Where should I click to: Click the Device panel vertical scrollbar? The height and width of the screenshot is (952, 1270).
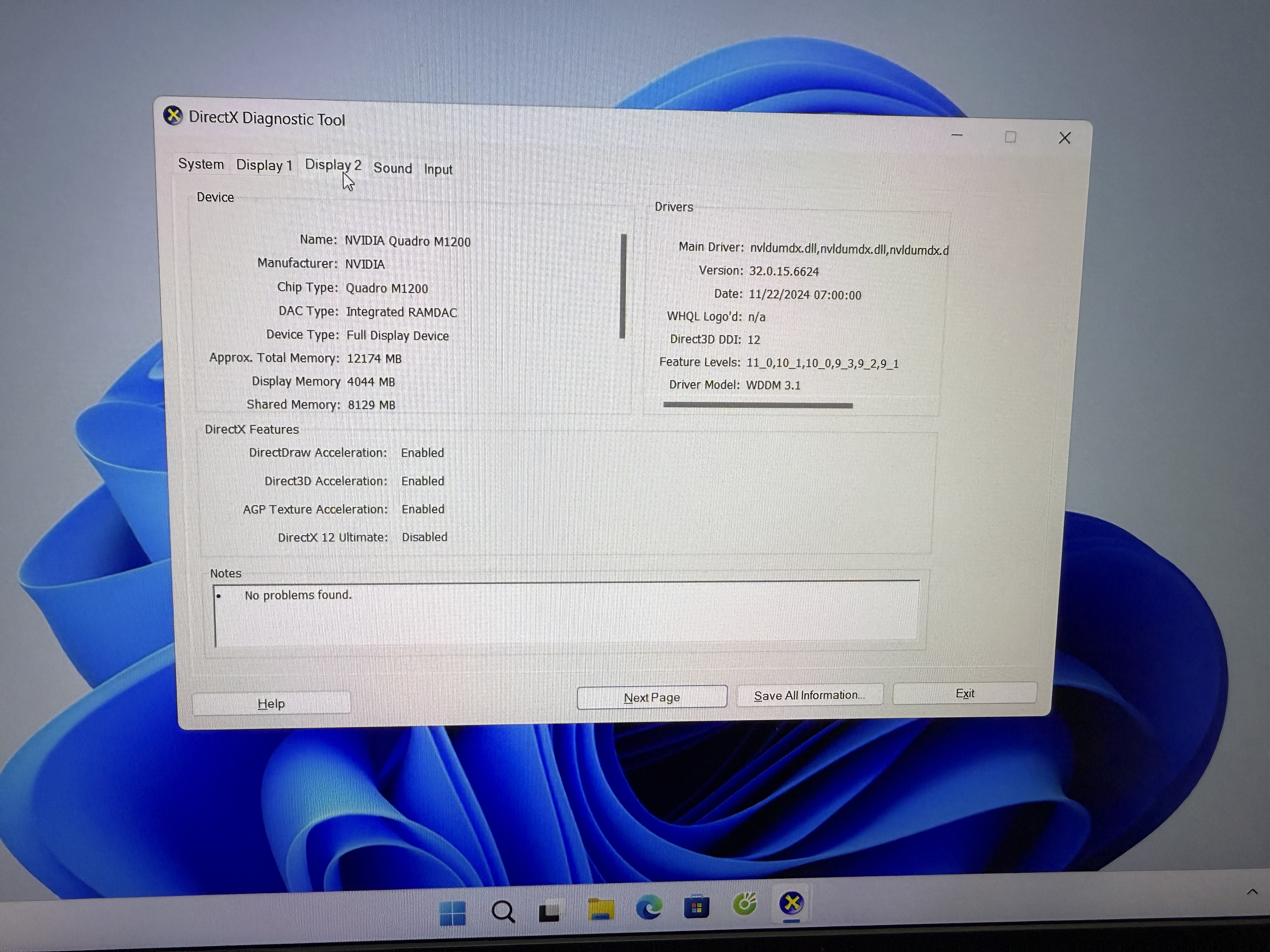click(x=623, y=286)
